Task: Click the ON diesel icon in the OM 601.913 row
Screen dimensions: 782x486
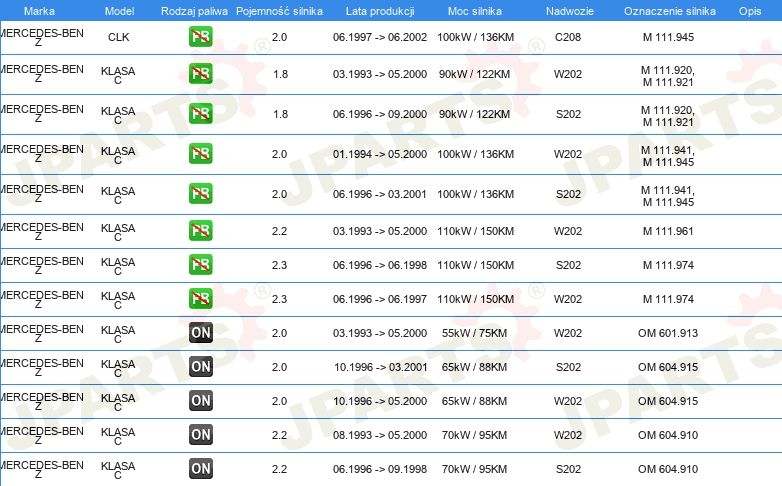Action: (201, 332)
